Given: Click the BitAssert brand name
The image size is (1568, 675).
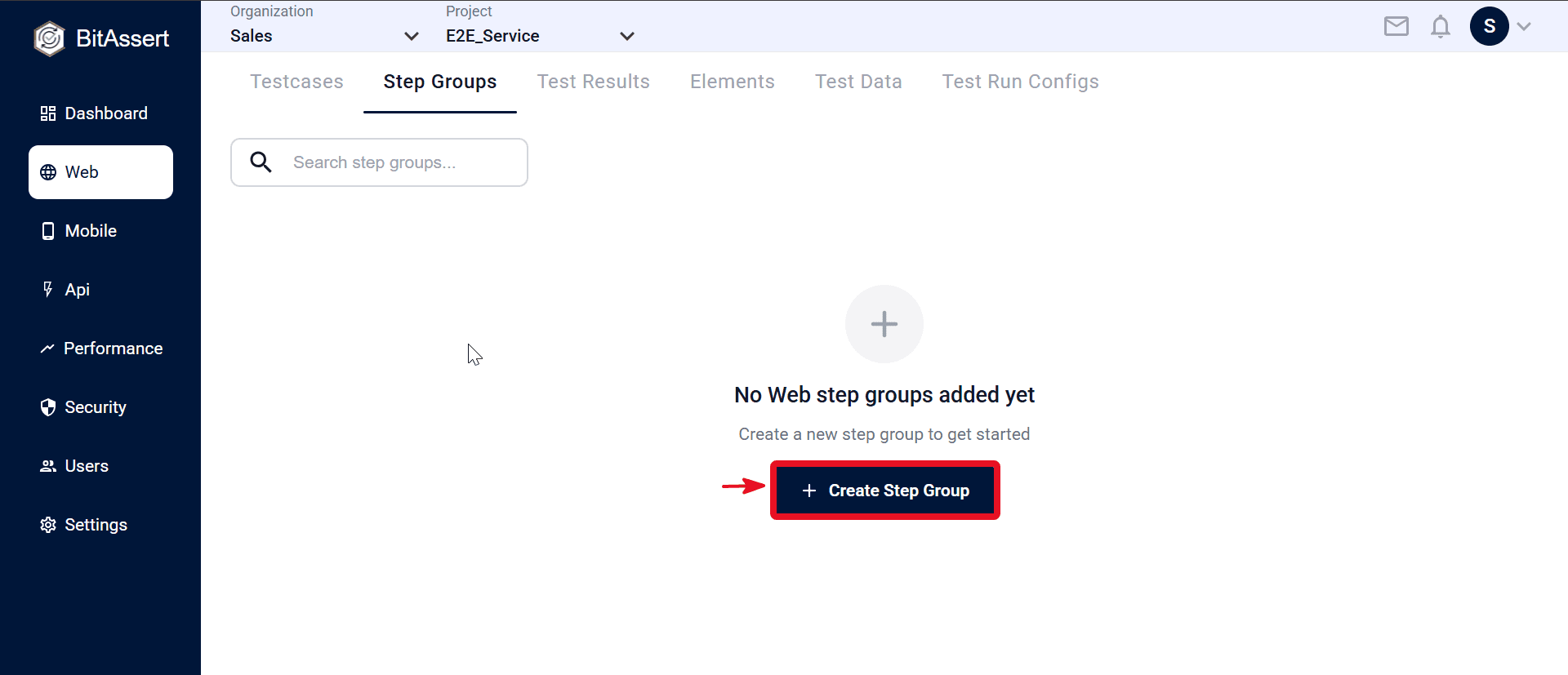Looking at the screenshot, I should click(x=122, y=38).
